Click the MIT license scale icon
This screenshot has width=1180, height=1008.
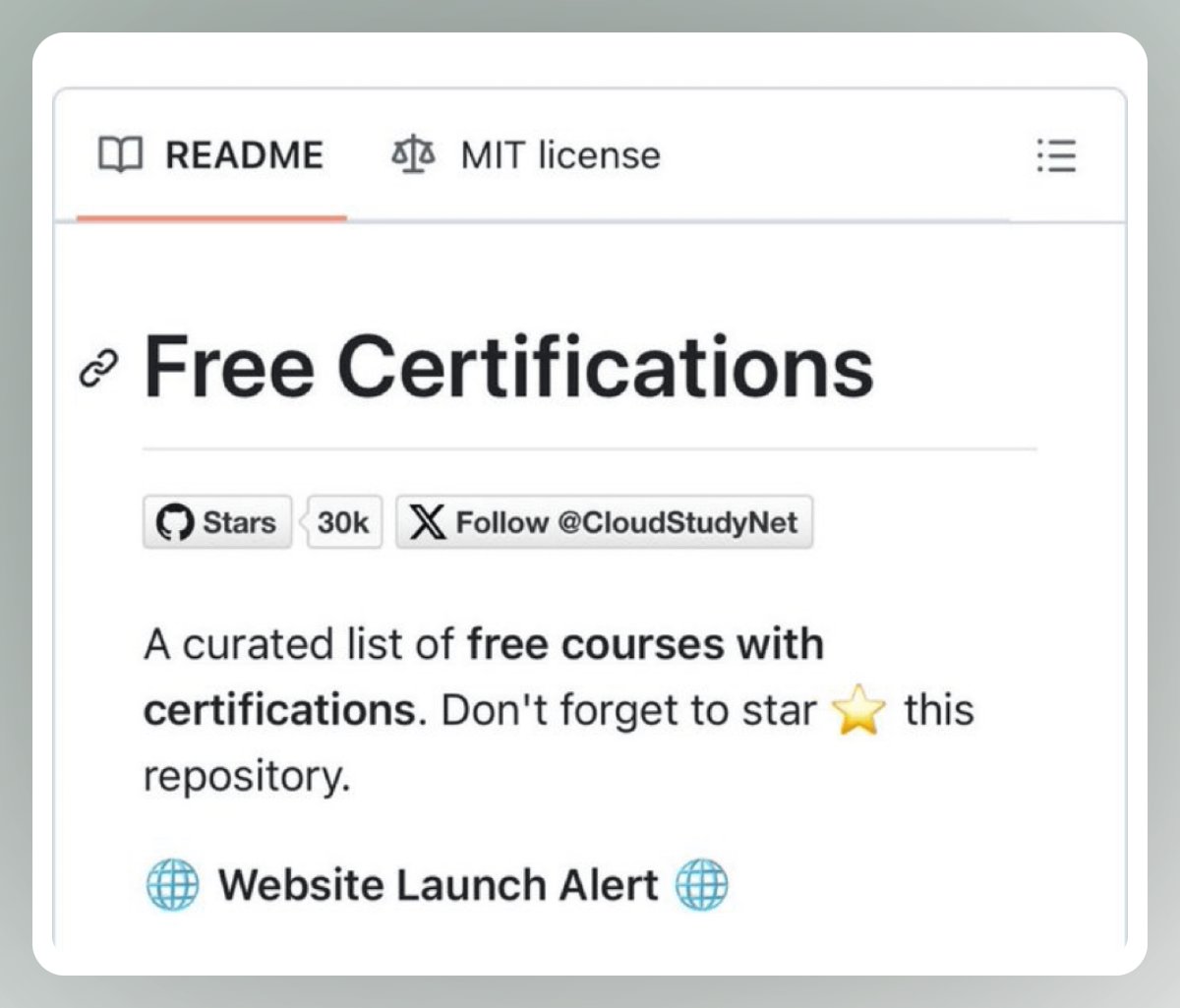(414, 155)
